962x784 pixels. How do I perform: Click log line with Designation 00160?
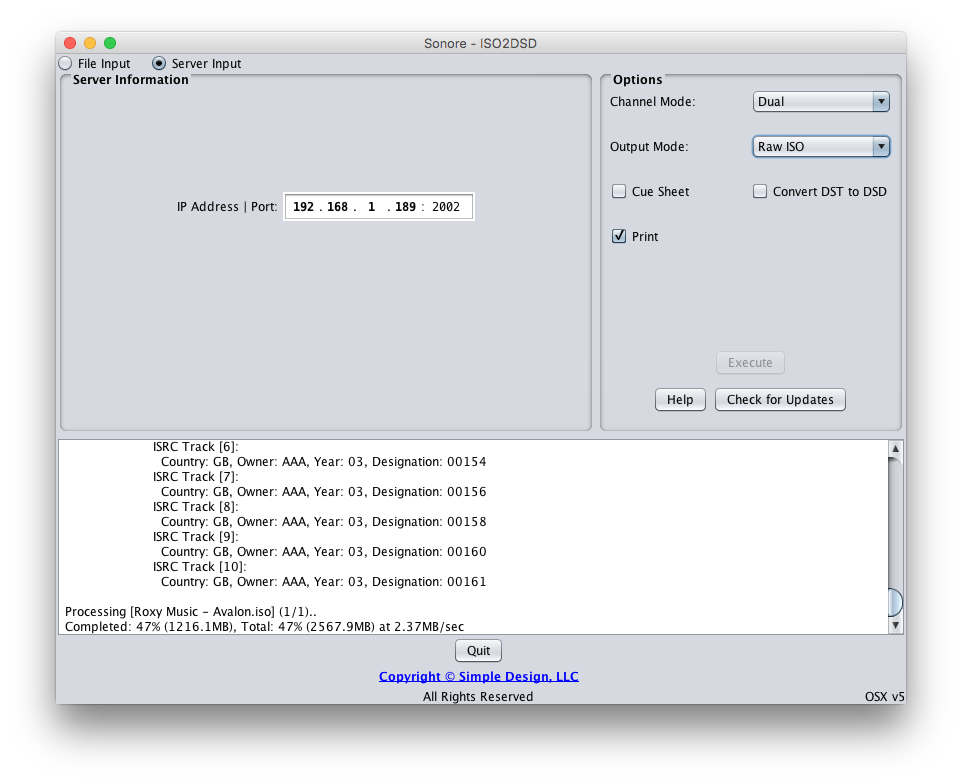coord(323,551)
